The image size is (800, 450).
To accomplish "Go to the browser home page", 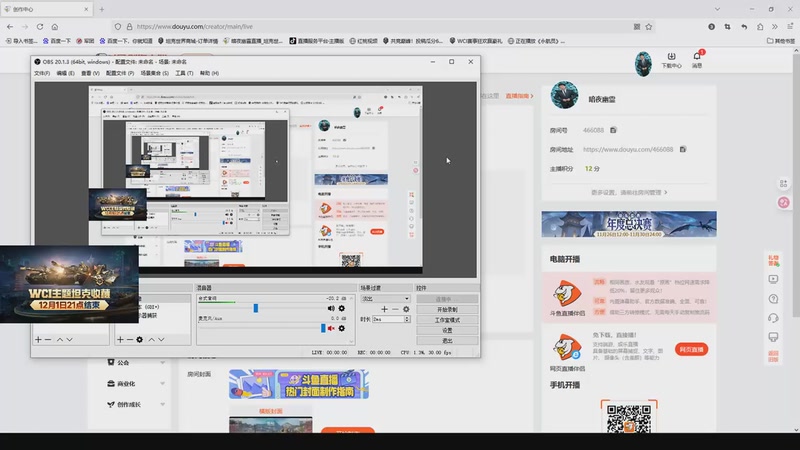I will pyautogui.click(x=55, y=27).
